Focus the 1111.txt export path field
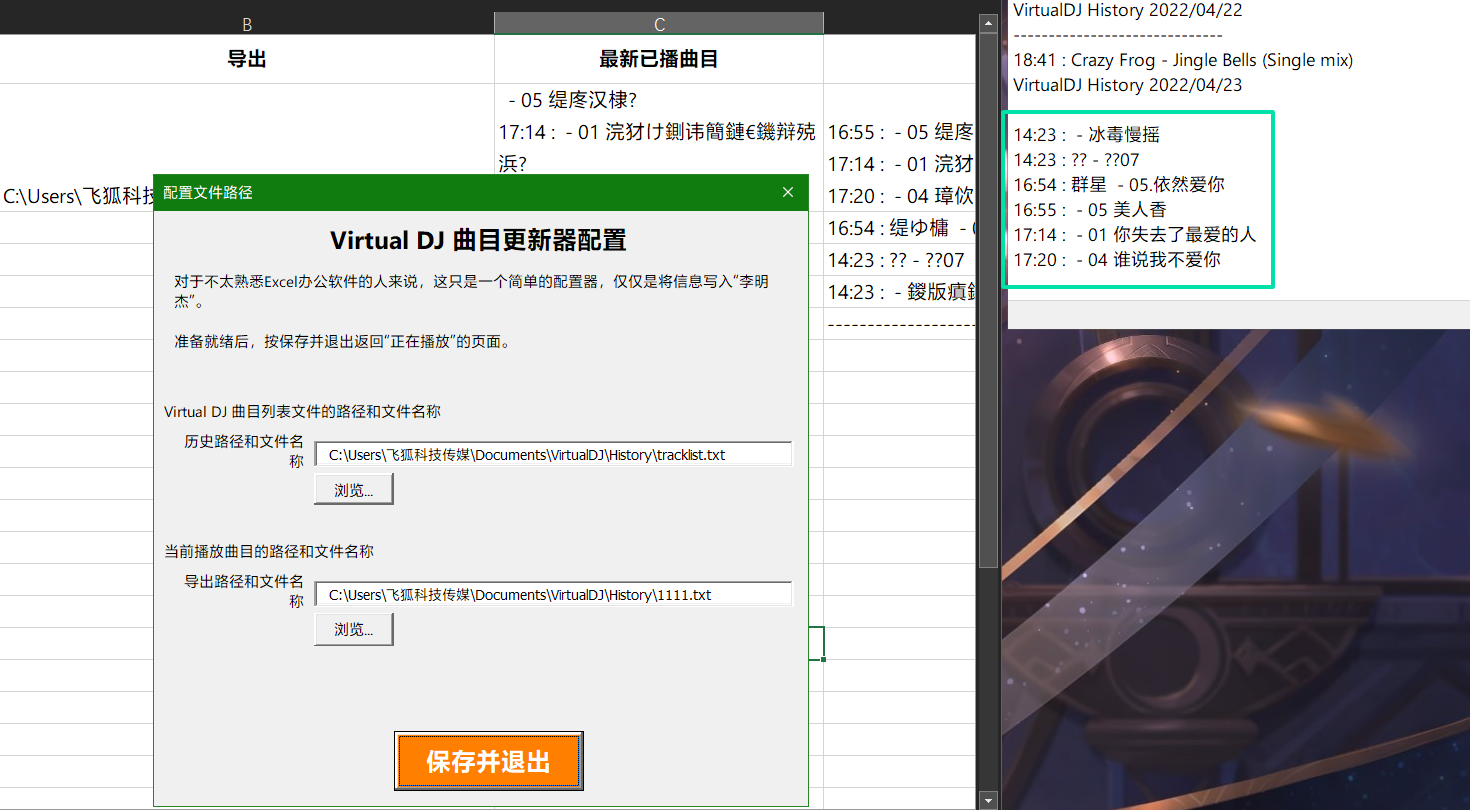The height and width of the screenshot is (810, 1470). click(553, 595)
